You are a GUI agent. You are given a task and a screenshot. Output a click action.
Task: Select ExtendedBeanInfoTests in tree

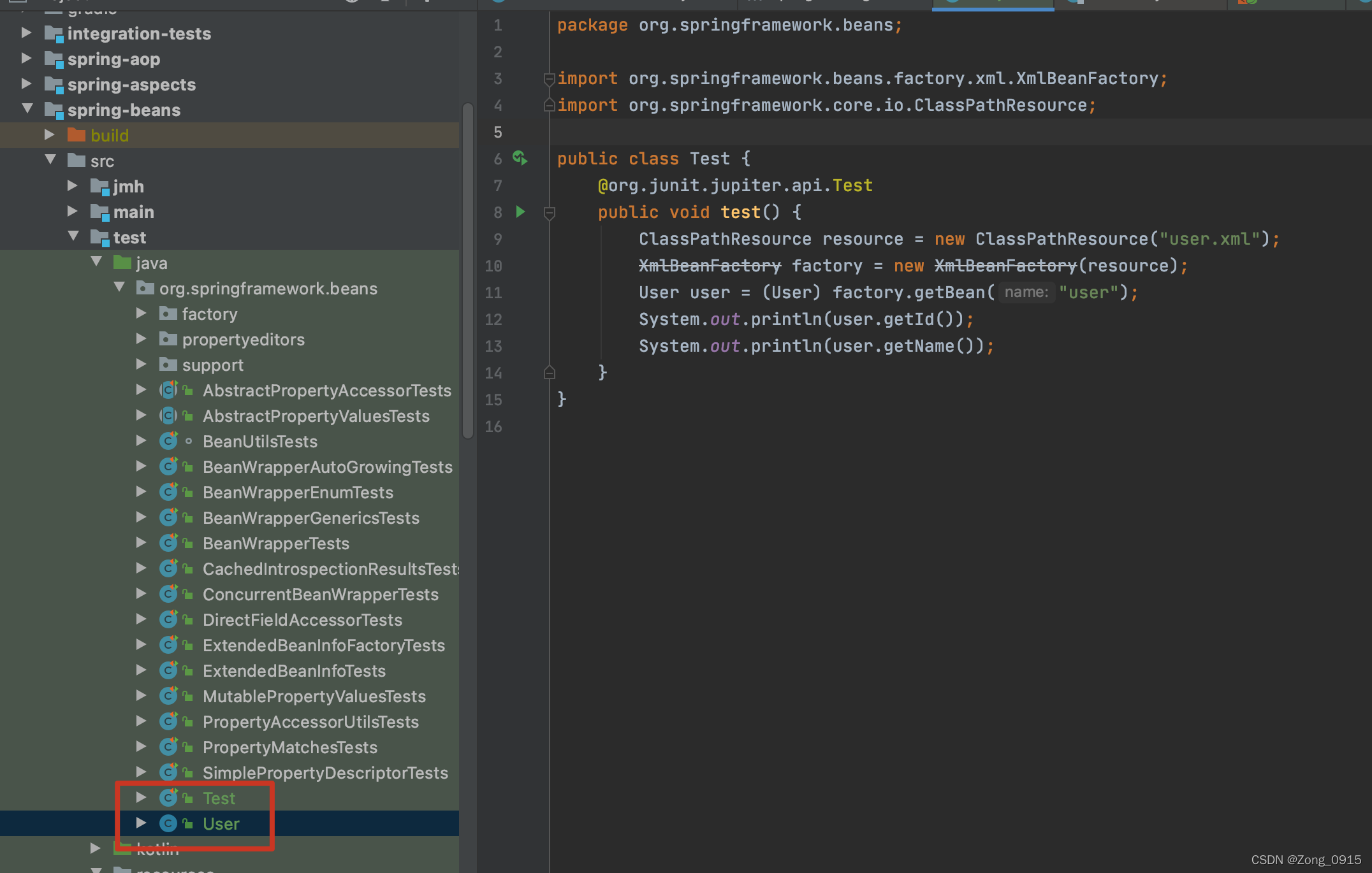[295, 670]
